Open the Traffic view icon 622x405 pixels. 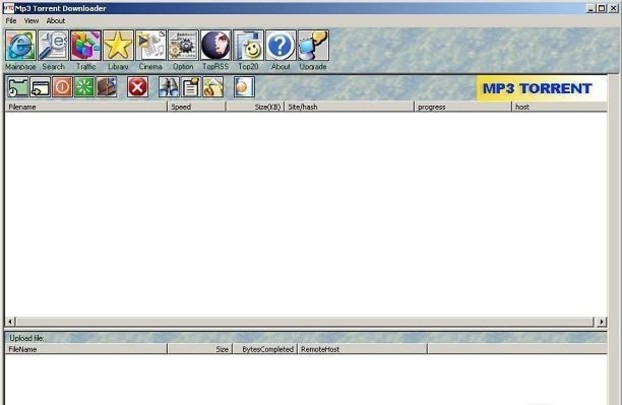pos(86,45)
